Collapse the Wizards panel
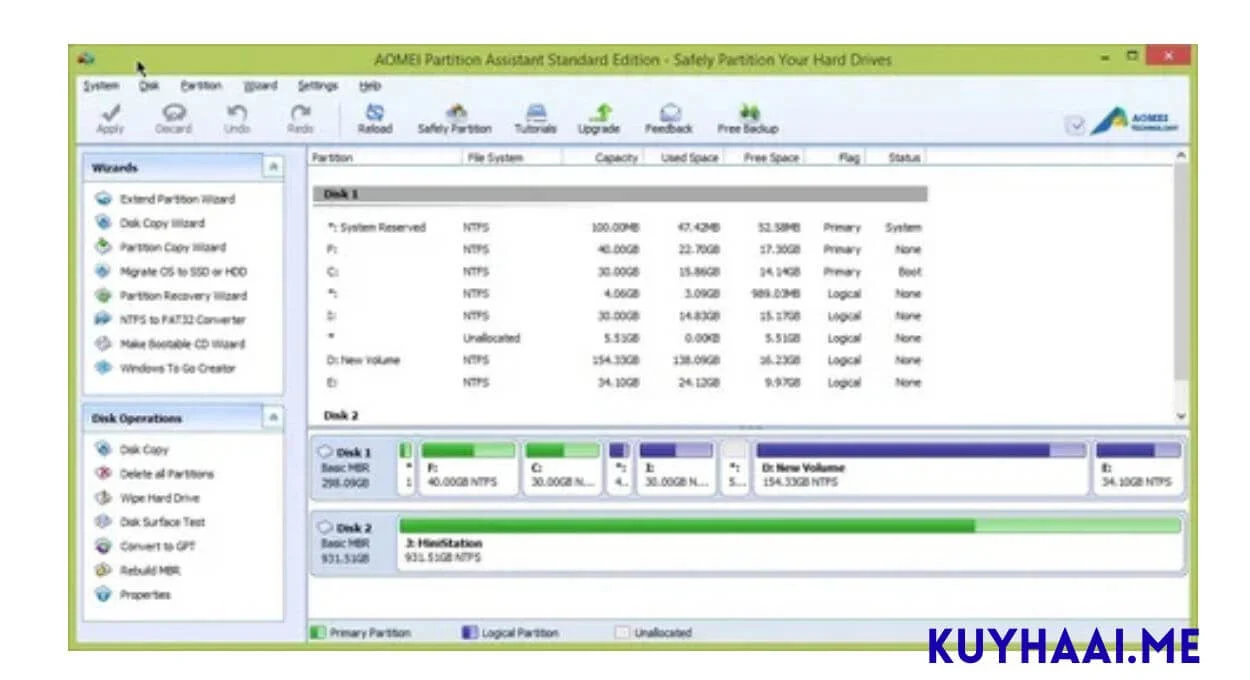Viewport: 1250px width, 680px height. coord(273,167)
